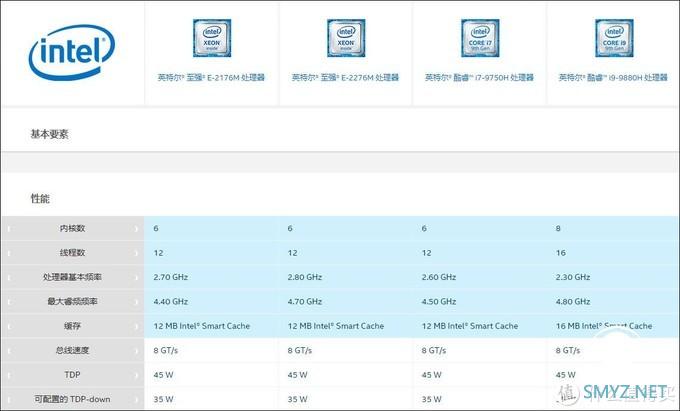Select the 缓存 row label
The image size is (680, 411).
pyautogui.click(x=72, y=326)
